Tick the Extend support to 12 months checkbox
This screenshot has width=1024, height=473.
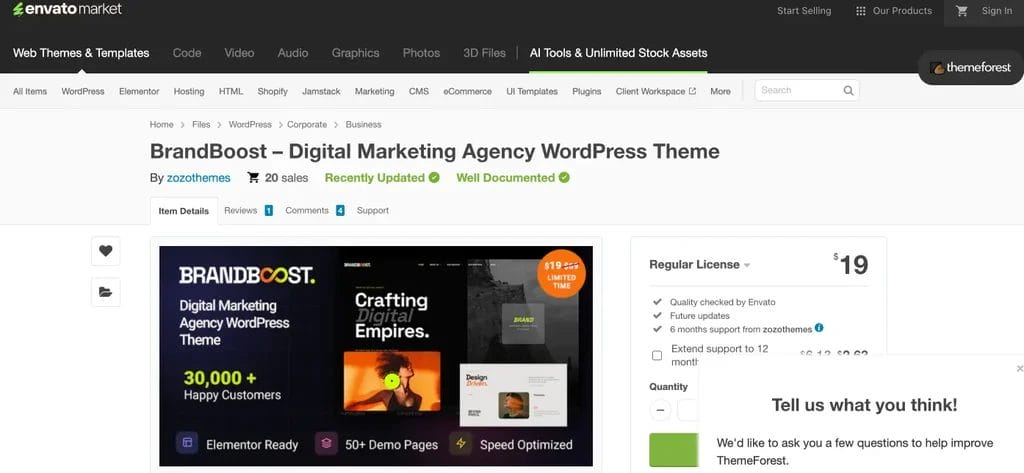[657, 355]
